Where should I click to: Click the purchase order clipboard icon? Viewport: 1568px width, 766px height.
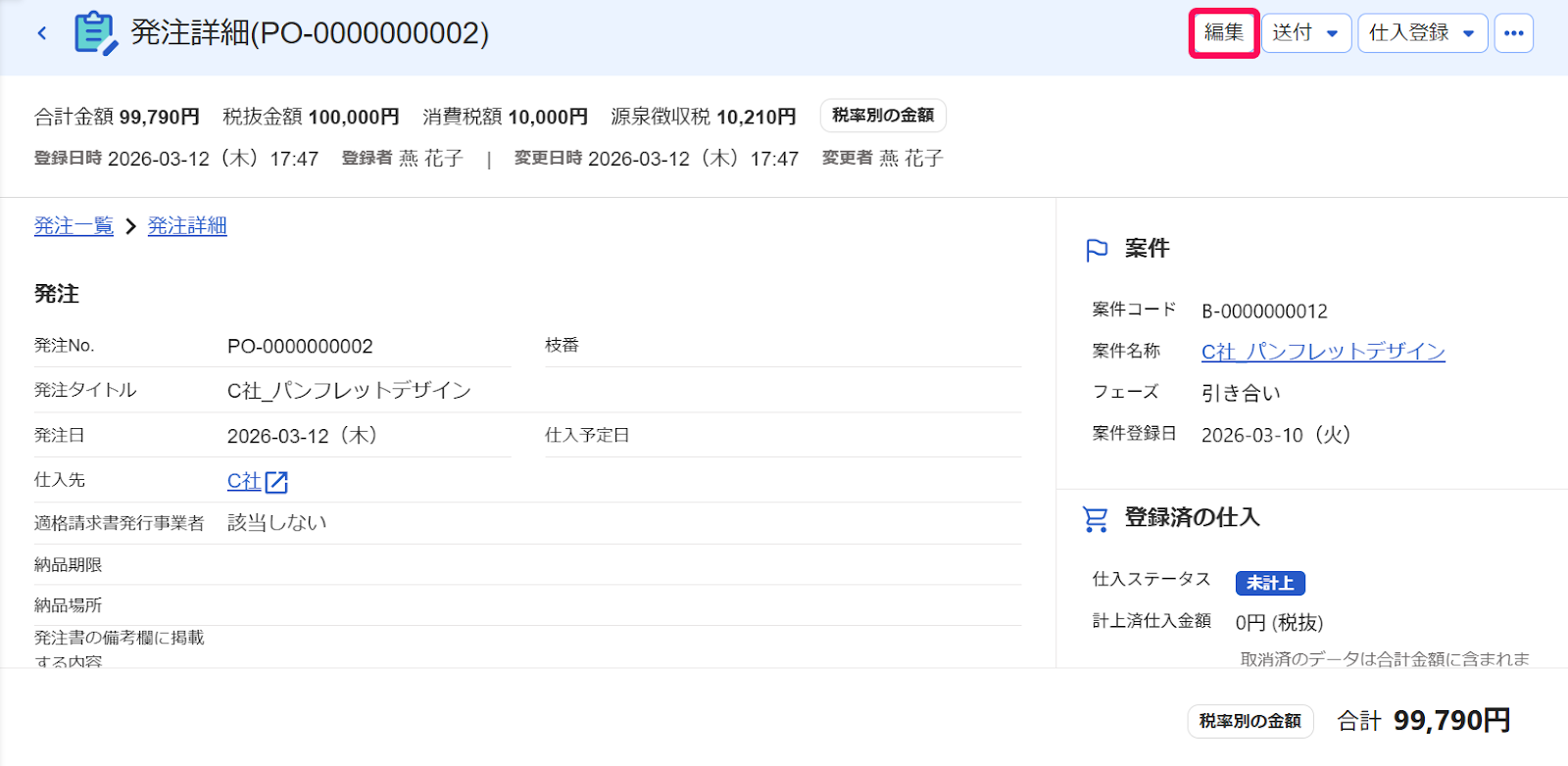pyautogui.click(x=96, y=33)
